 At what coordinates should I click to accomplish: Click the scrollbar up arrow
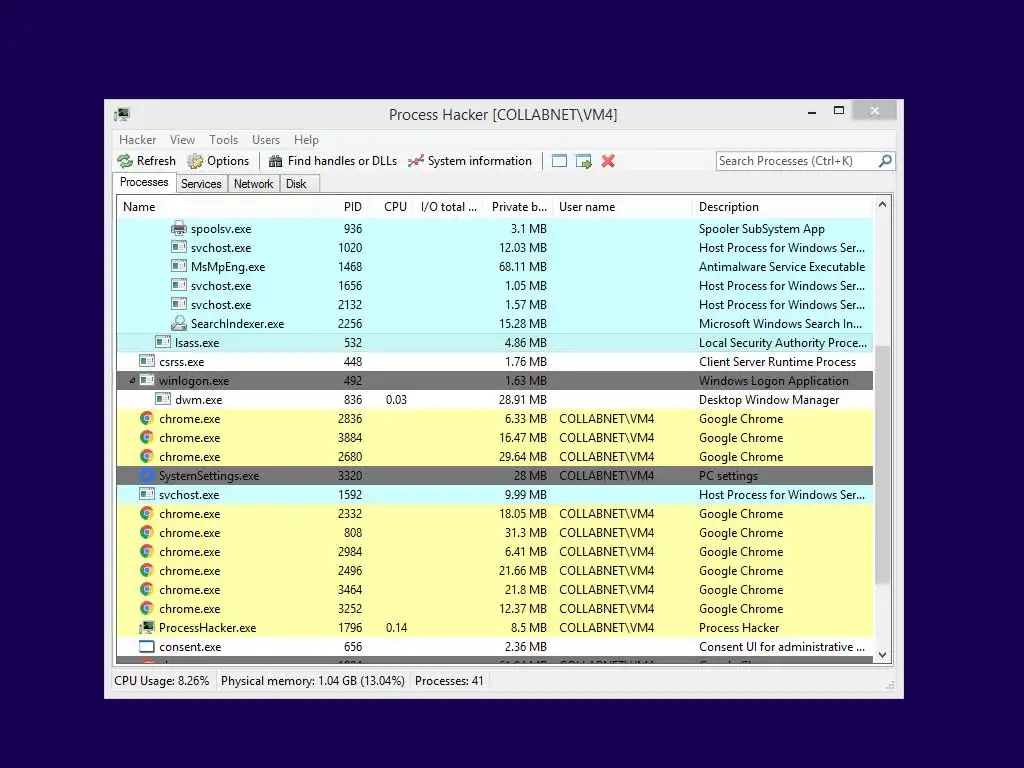882,204
